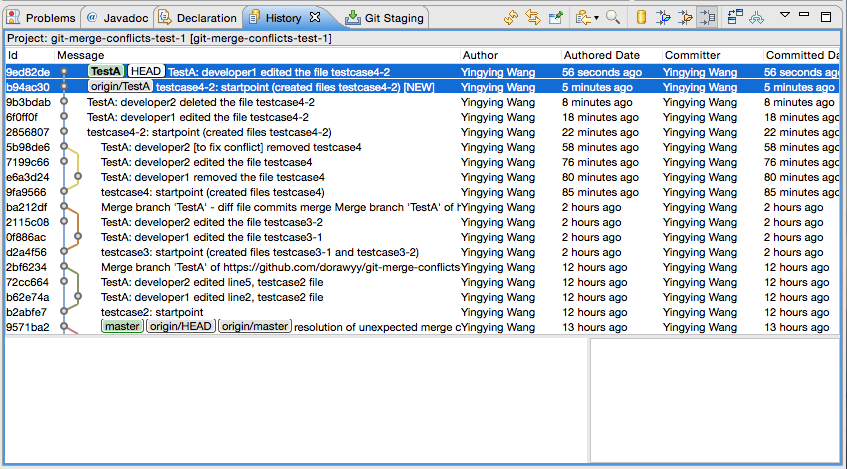Click the Author column header

510,55
